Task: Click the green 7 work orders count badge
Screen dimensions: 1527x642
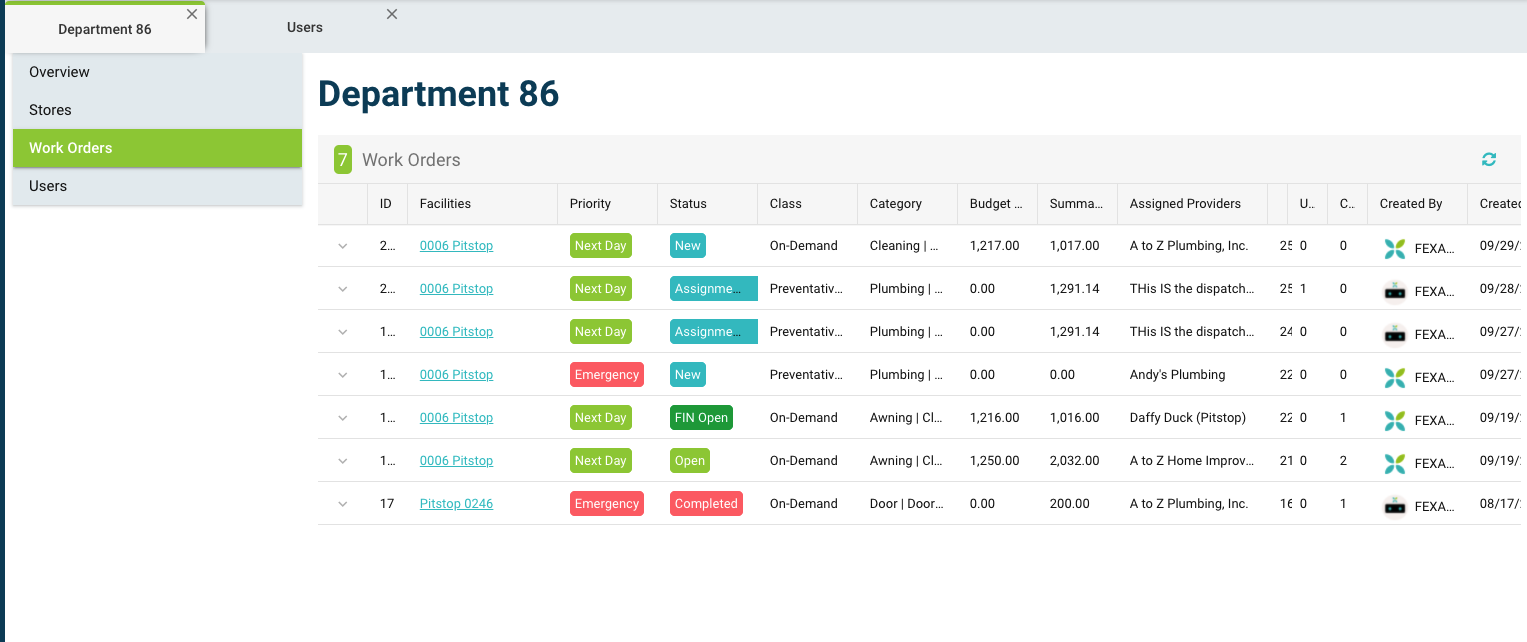Action: pyautogui.click(x=343, y=160)
